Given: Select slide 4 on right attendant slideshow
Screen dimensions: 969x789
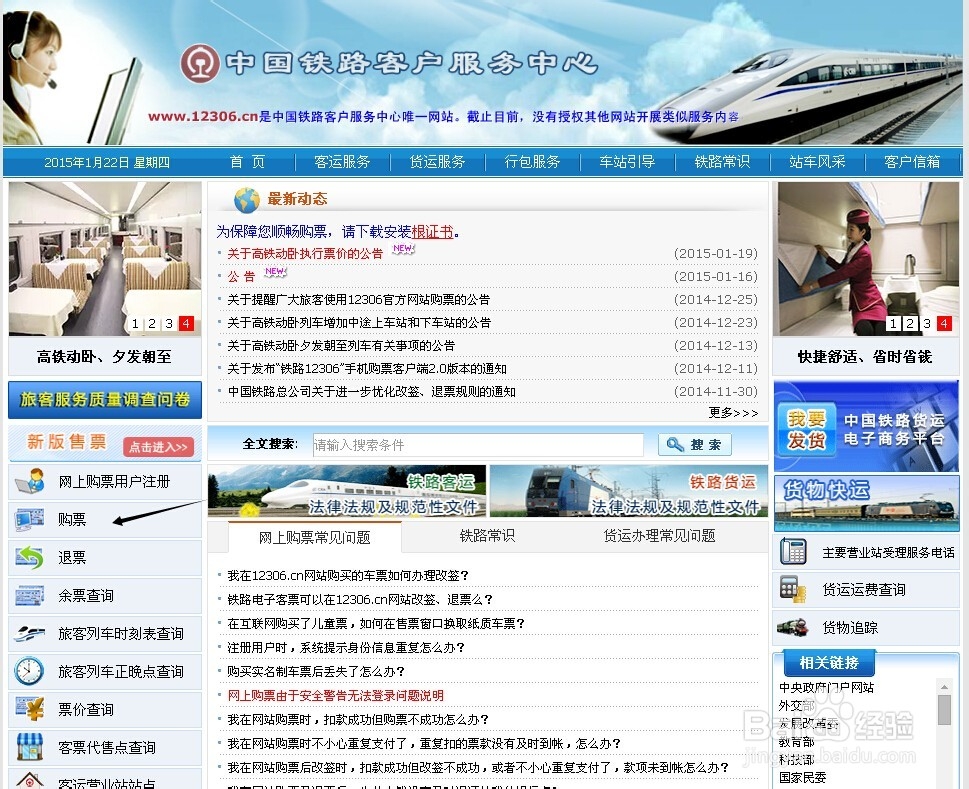Looking at the screenshot, I should click(944, 323).
